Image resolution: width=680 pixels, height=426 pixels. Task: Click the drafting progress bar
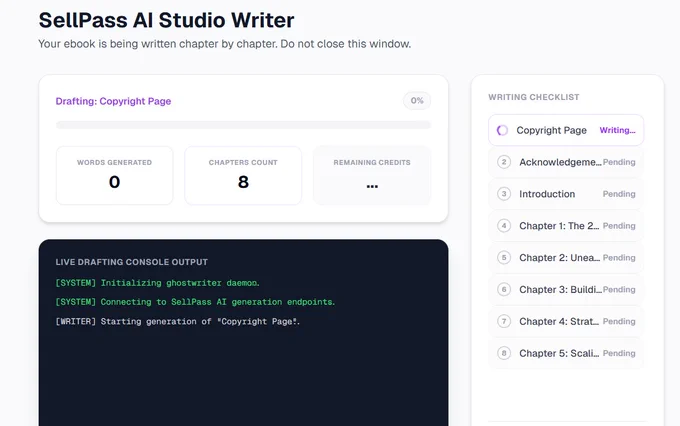tap(243, 125)
